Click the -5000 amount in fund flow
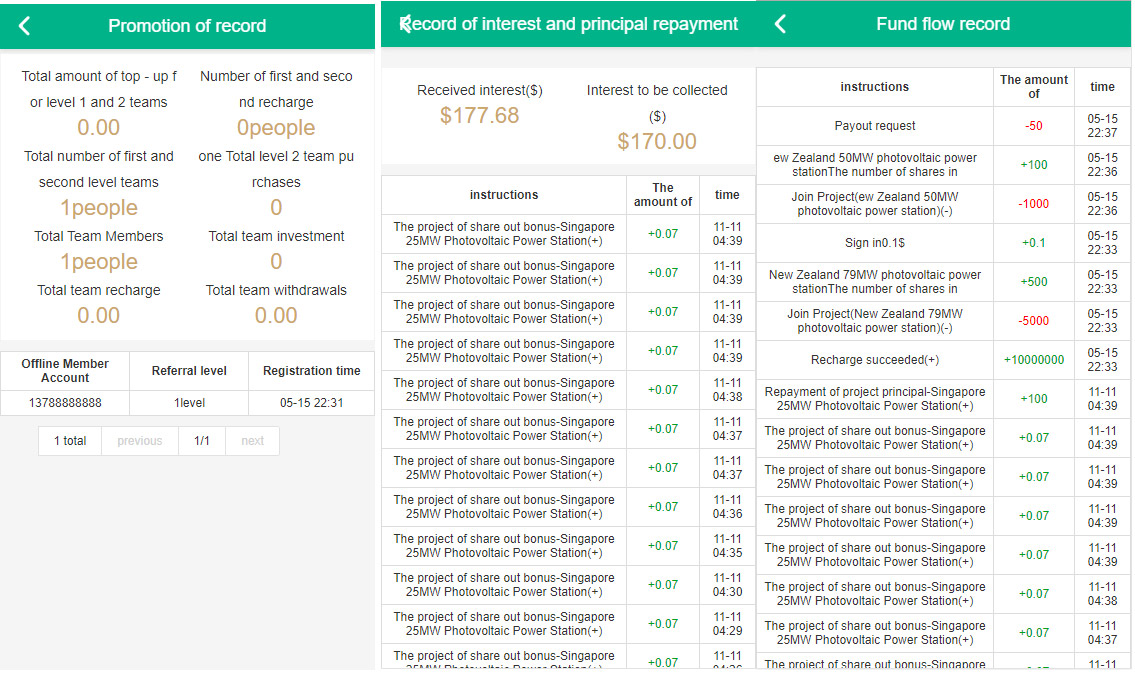The width and height of the screenshot is (1135, 674). pos(1034,321)
